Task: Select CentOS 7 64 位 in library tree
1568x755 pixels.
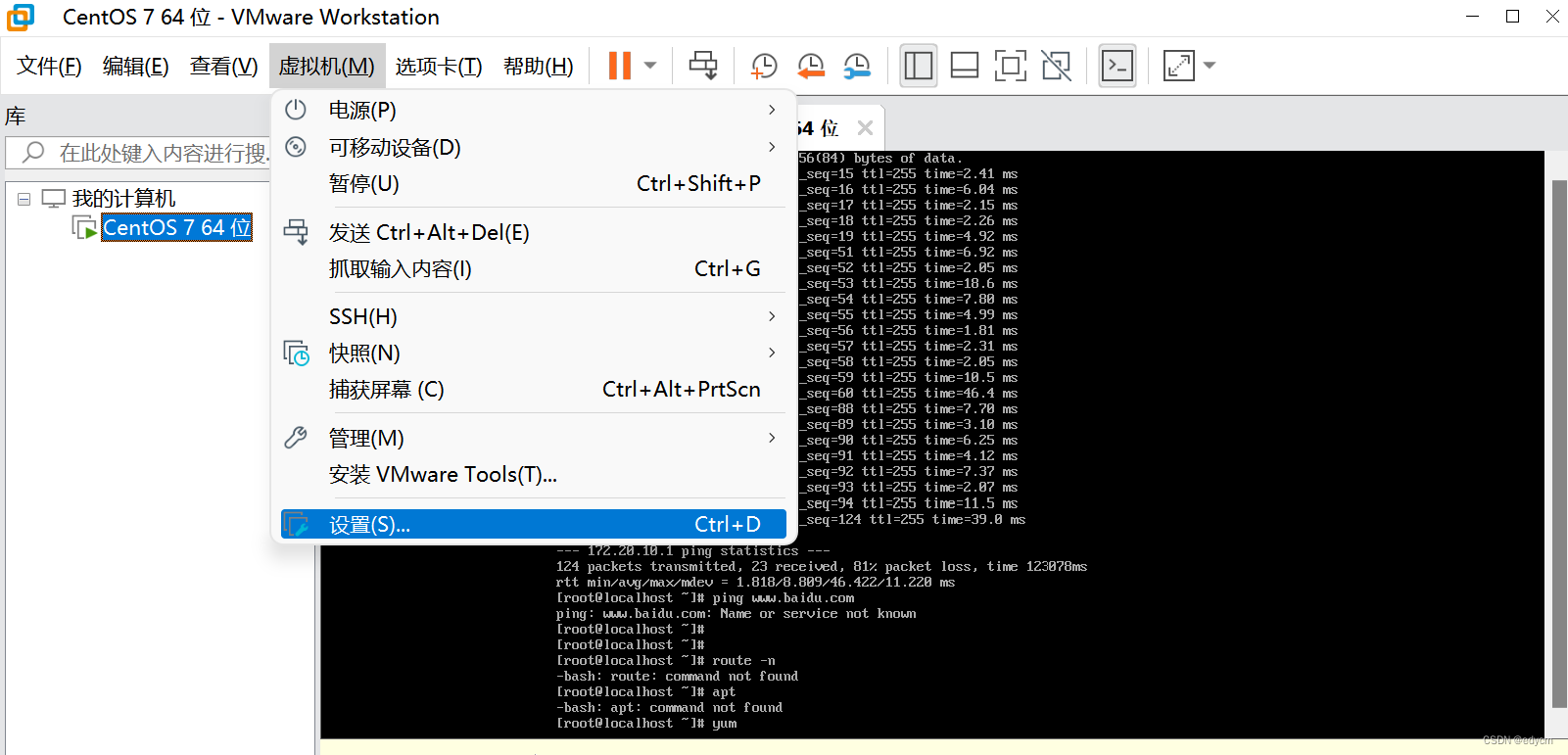Action: [177, 227]
